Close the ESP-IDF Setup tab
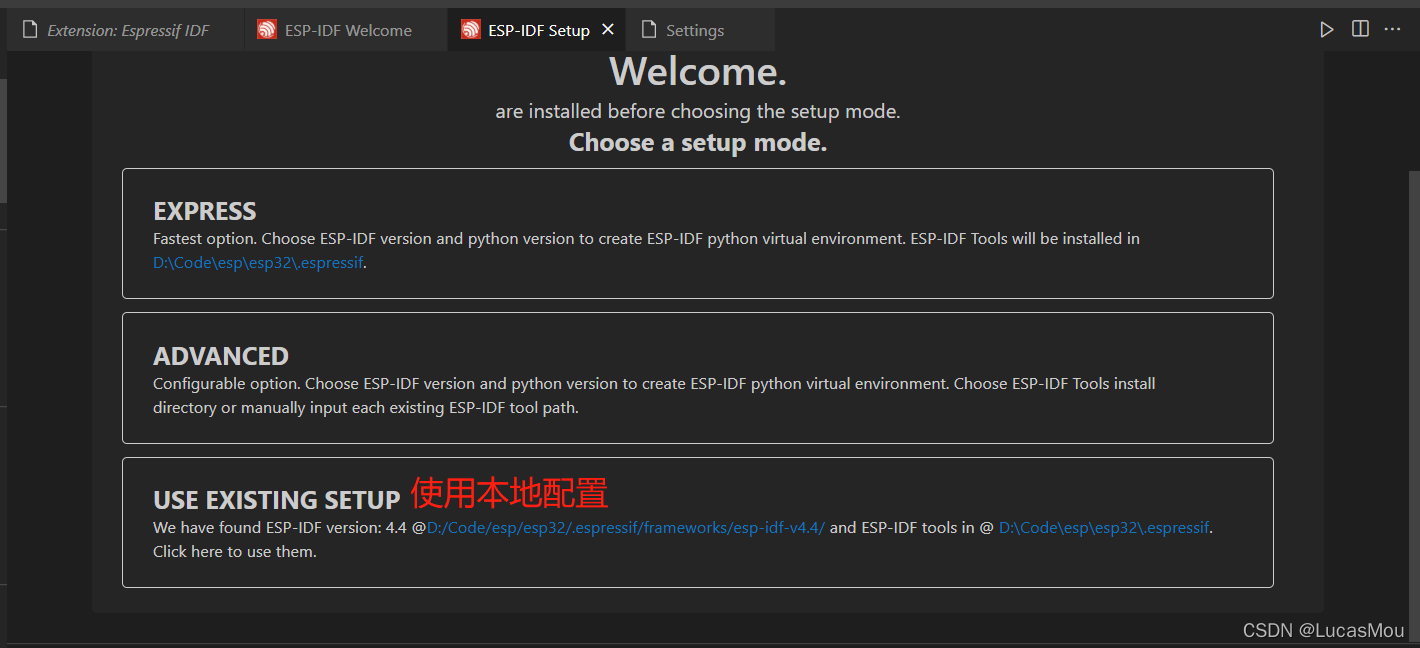The image size is (1420, 648). click(x=608, y=30)
